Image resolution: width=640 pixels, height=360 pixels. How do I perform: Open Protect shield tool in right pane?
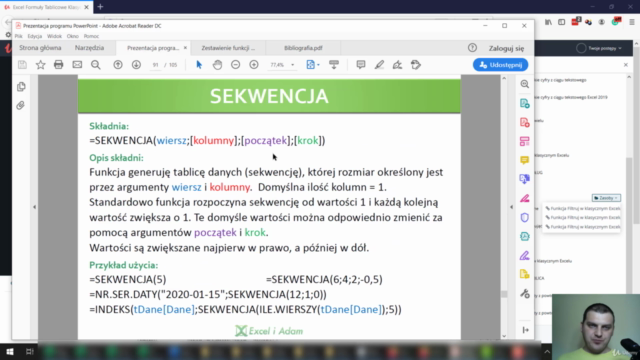coord(525,218)
